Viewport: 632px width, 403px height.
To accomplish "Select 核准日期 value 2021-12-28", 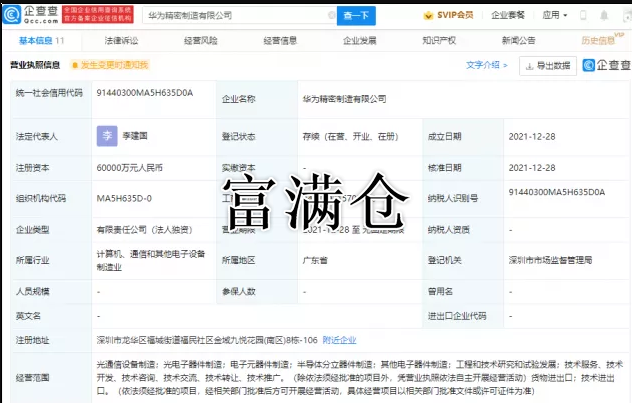I will click(x=532, y=168).
